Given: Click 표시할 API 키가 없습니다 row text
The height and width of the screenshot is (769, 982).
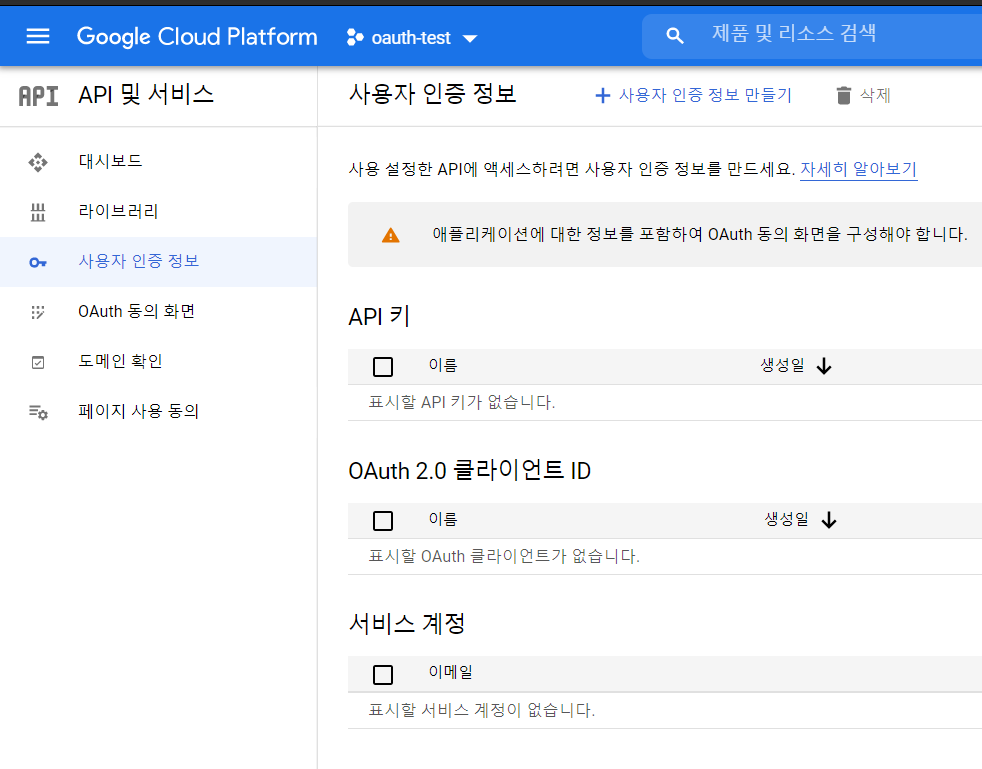Looking at the screenshot, I should click(462, 403).
